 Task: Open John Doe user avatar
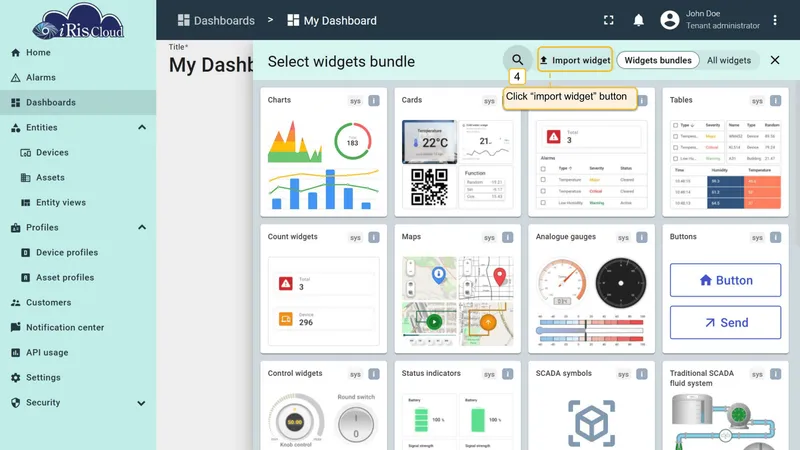[669, 20]
